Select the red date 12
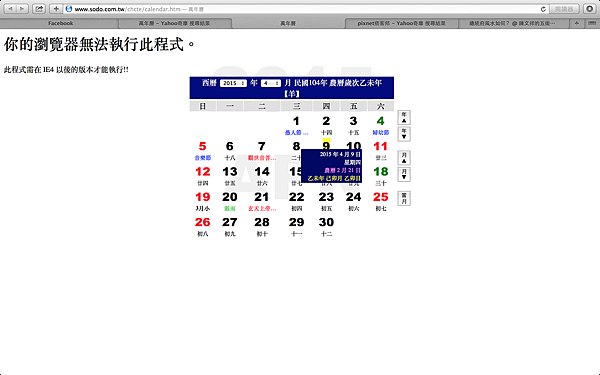Screen dimensions: 600x375 tap(202, 172)
